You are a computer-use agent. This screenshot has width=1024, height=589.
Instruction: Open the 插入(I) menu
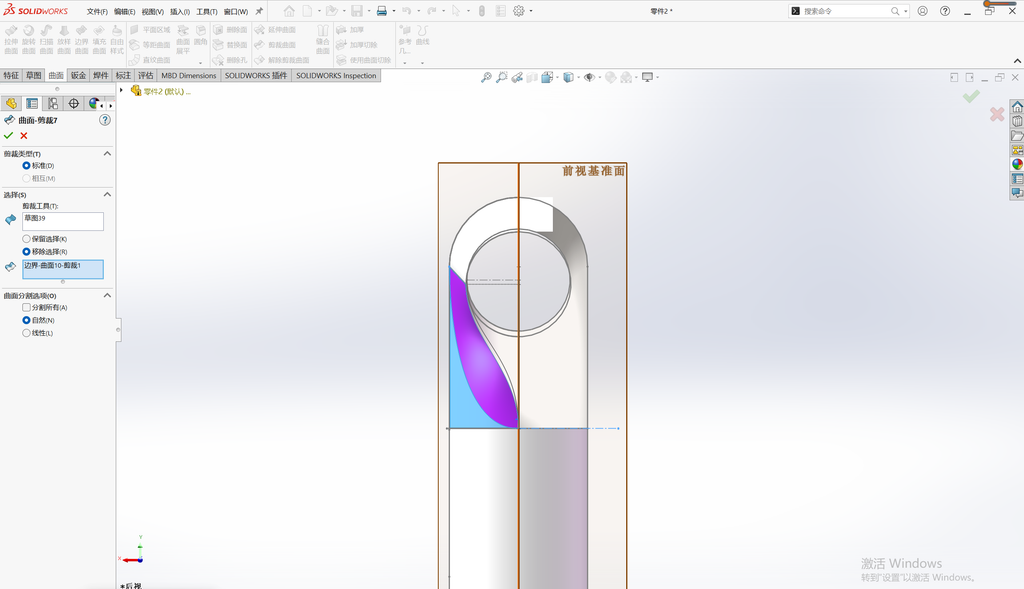click(x=180, y=11)
